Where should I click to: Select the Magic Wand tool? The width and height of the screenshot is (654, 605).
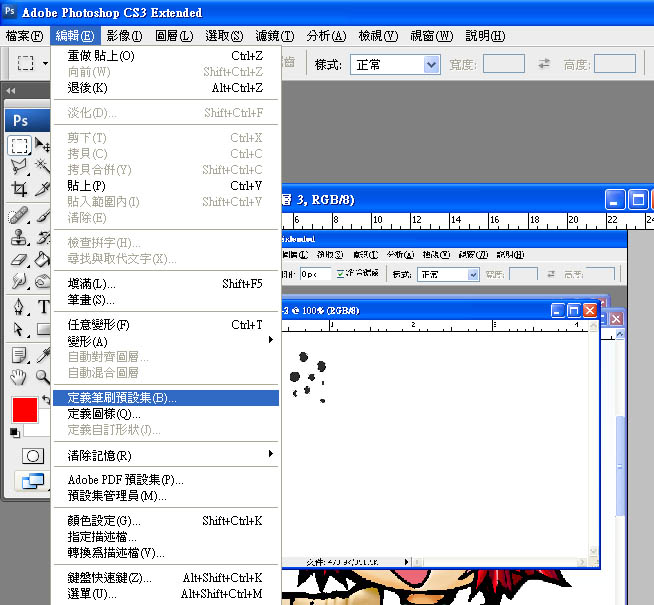(42, 167)
